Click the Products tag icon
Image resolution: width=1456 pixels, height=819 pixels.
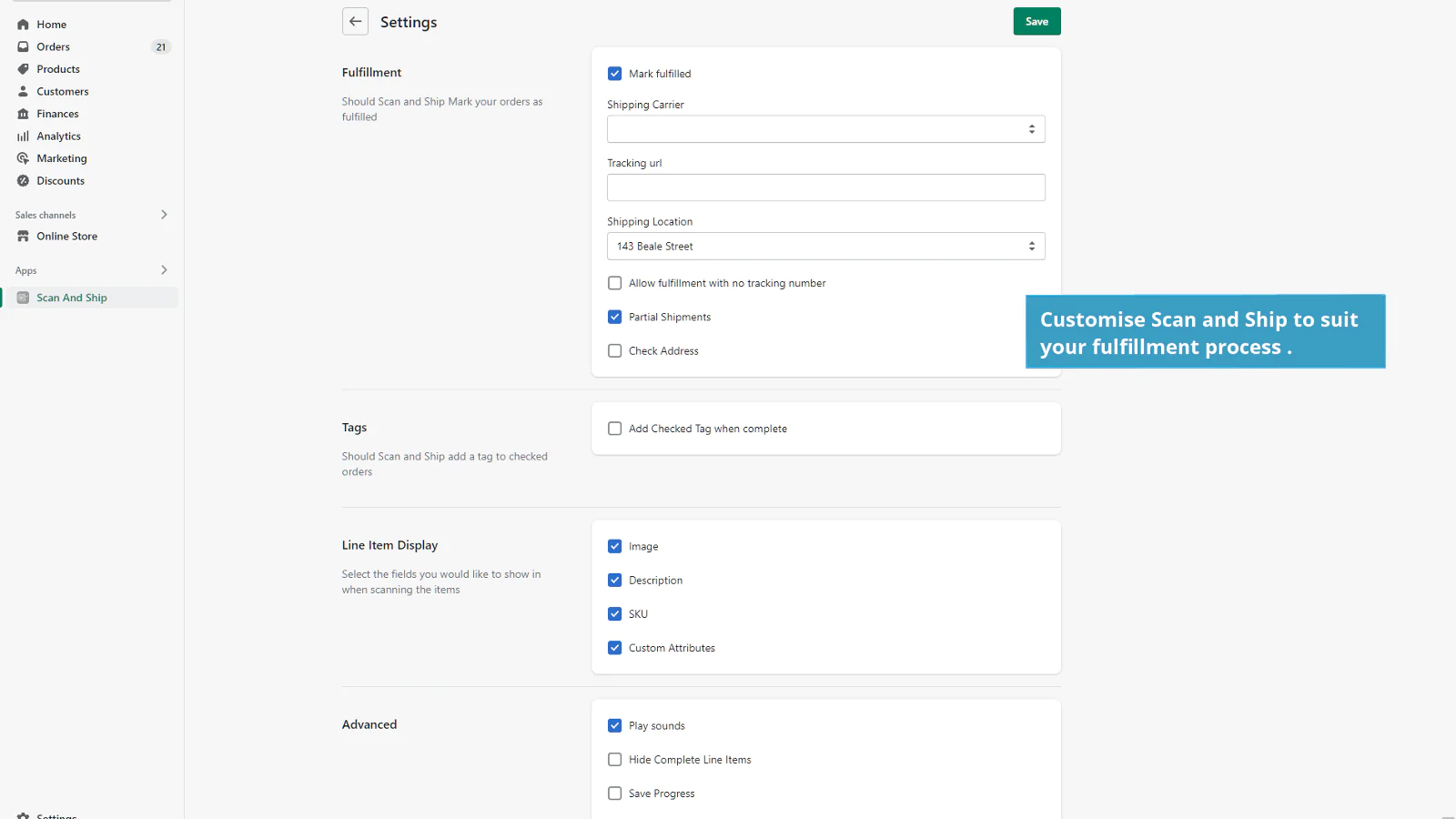click(x=24, y=69)
